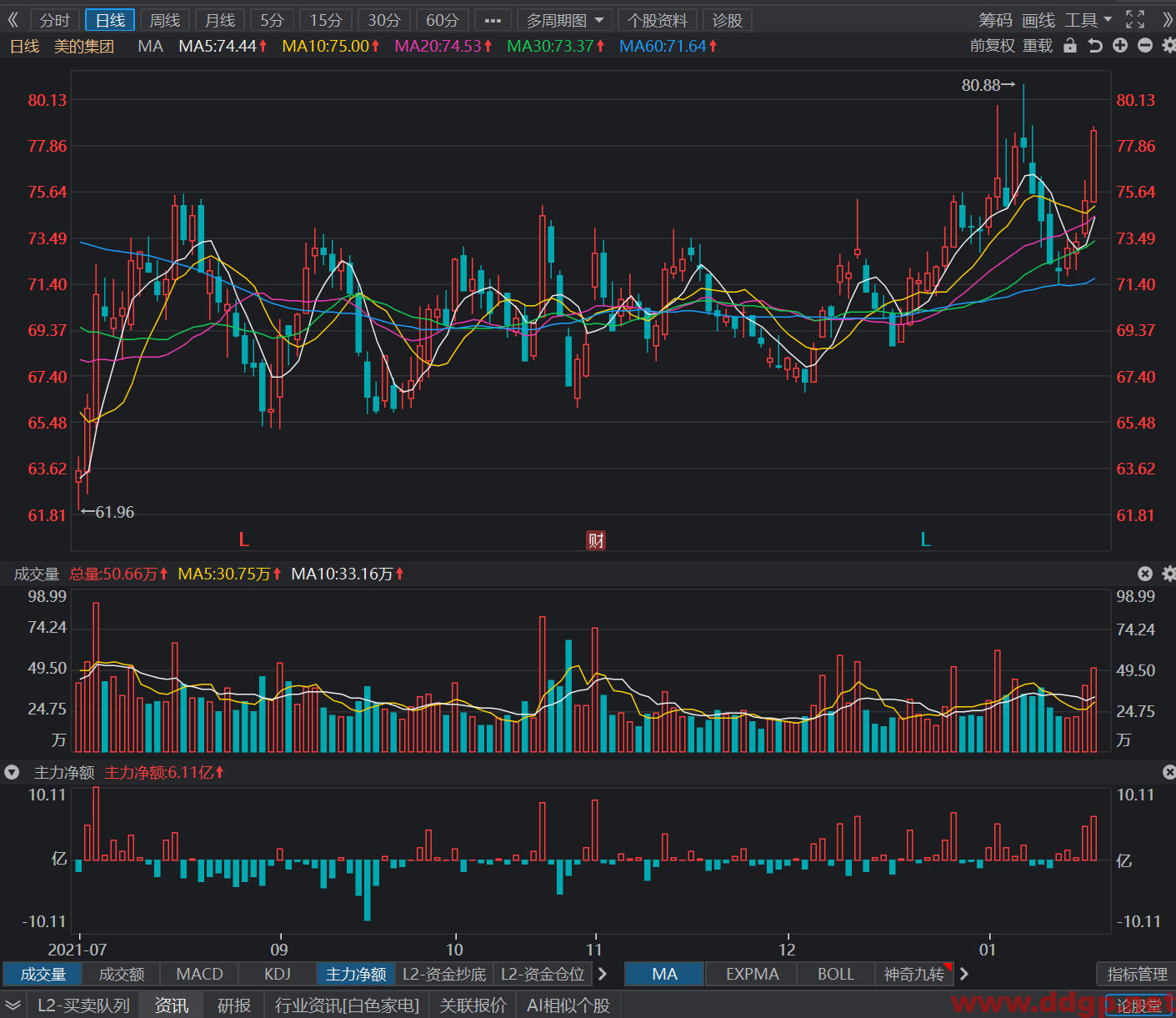Switch sub-chart to MACD indicator
1176x1018 pixels.
(x=199, y=974)
